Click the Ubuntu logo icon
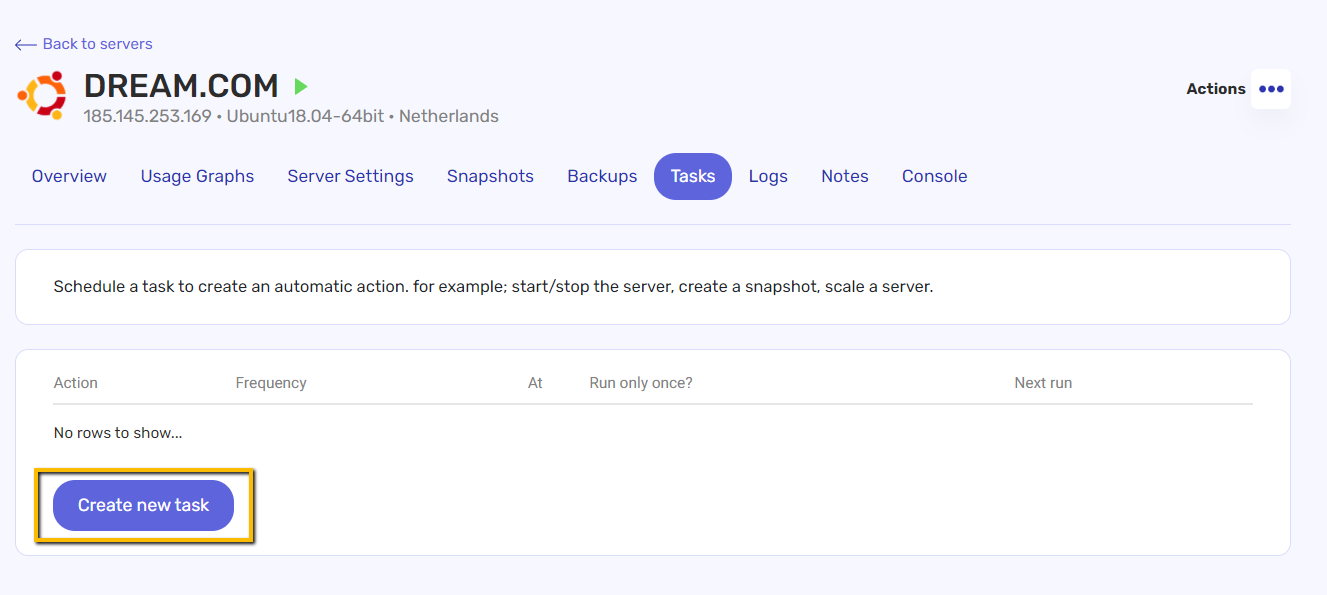The height and width of the screenshot is (595, 1327). tap(41, 95)
